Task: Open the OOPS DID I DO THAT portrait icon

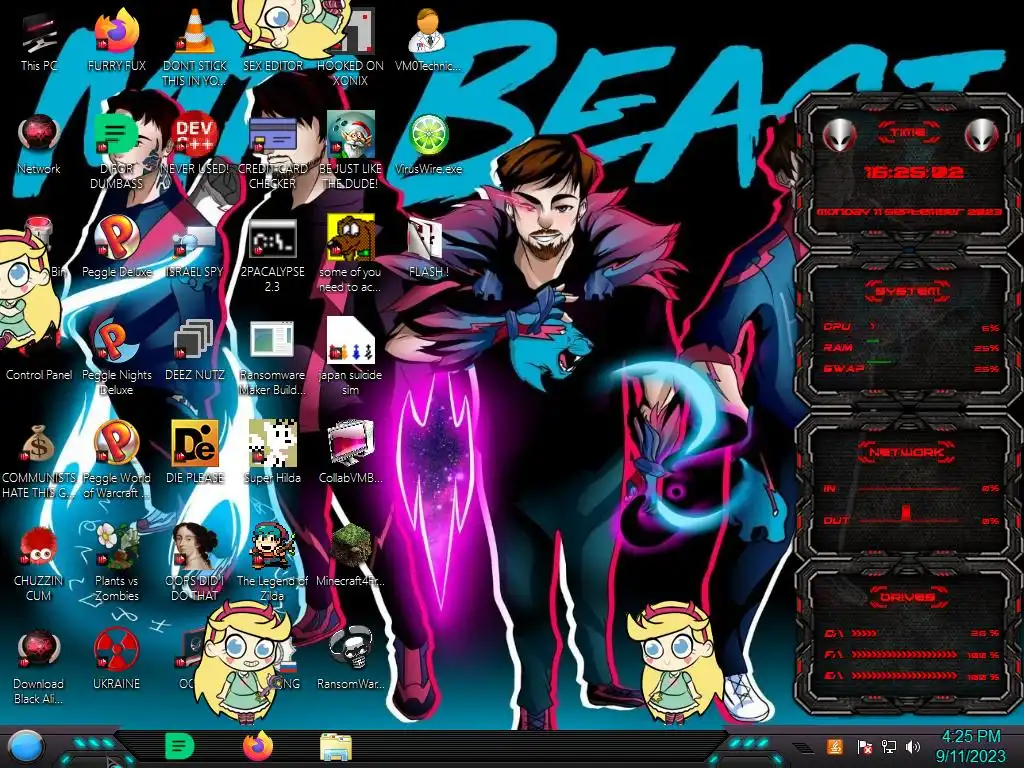Action: tap(195, 562)
